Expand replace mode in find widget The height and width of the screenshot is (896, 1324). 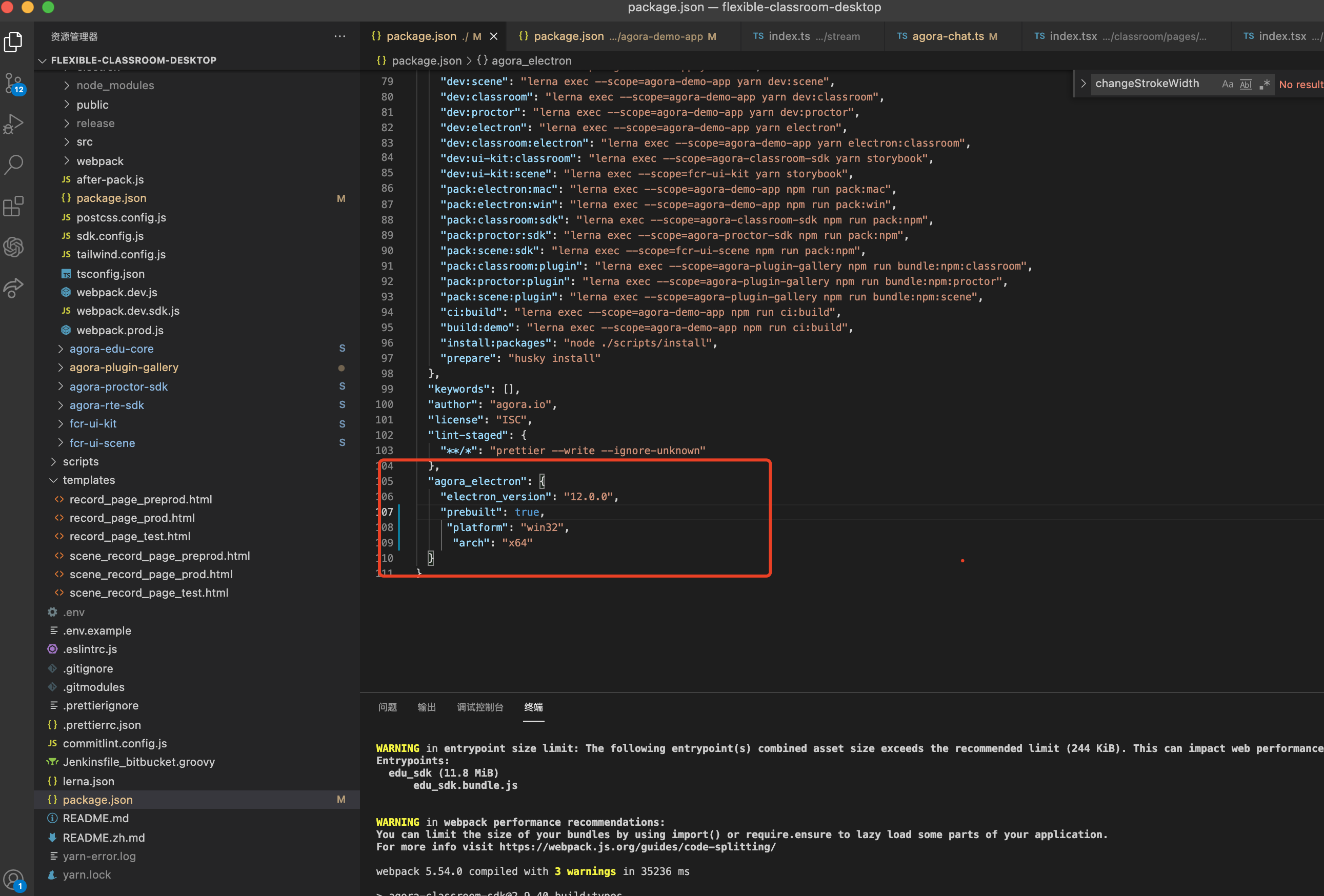pyautogui.click(x=1082, y=83)
